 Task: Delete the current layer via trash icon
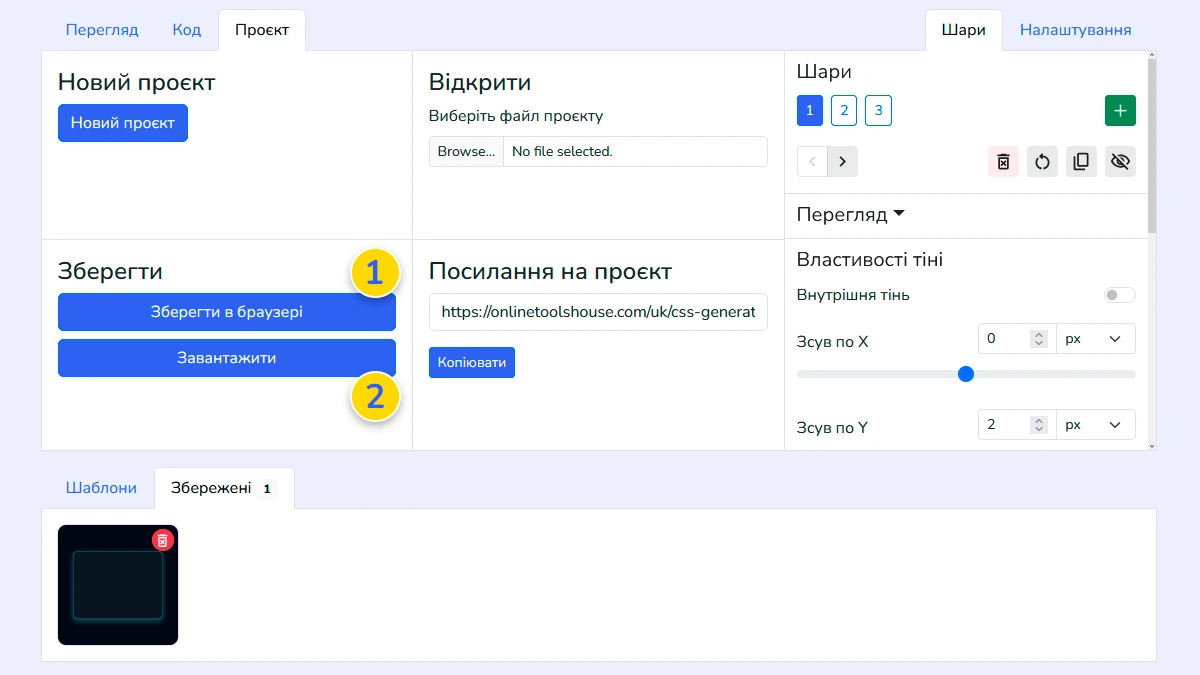[1003, 161]
